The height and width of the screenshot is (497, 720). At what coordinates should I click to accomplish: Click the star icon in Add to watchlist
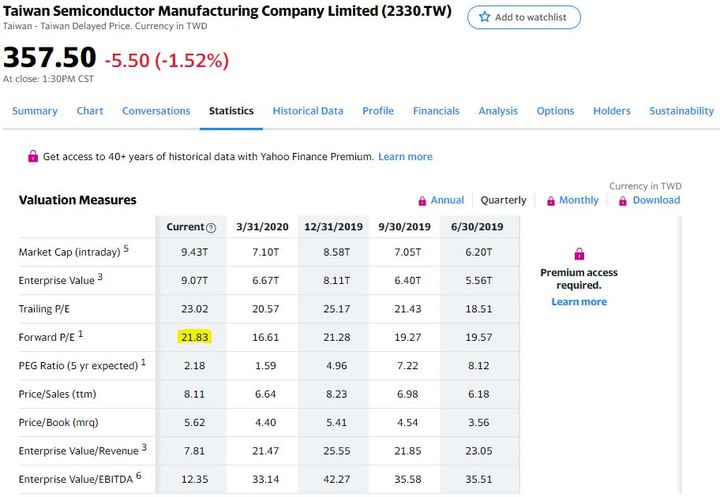484,17
